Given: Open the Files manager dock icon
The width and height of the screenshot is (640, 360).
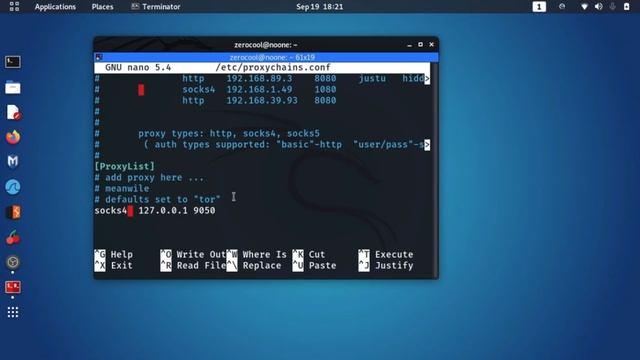Looking at the screenshot, I should (x=13, y=87).
